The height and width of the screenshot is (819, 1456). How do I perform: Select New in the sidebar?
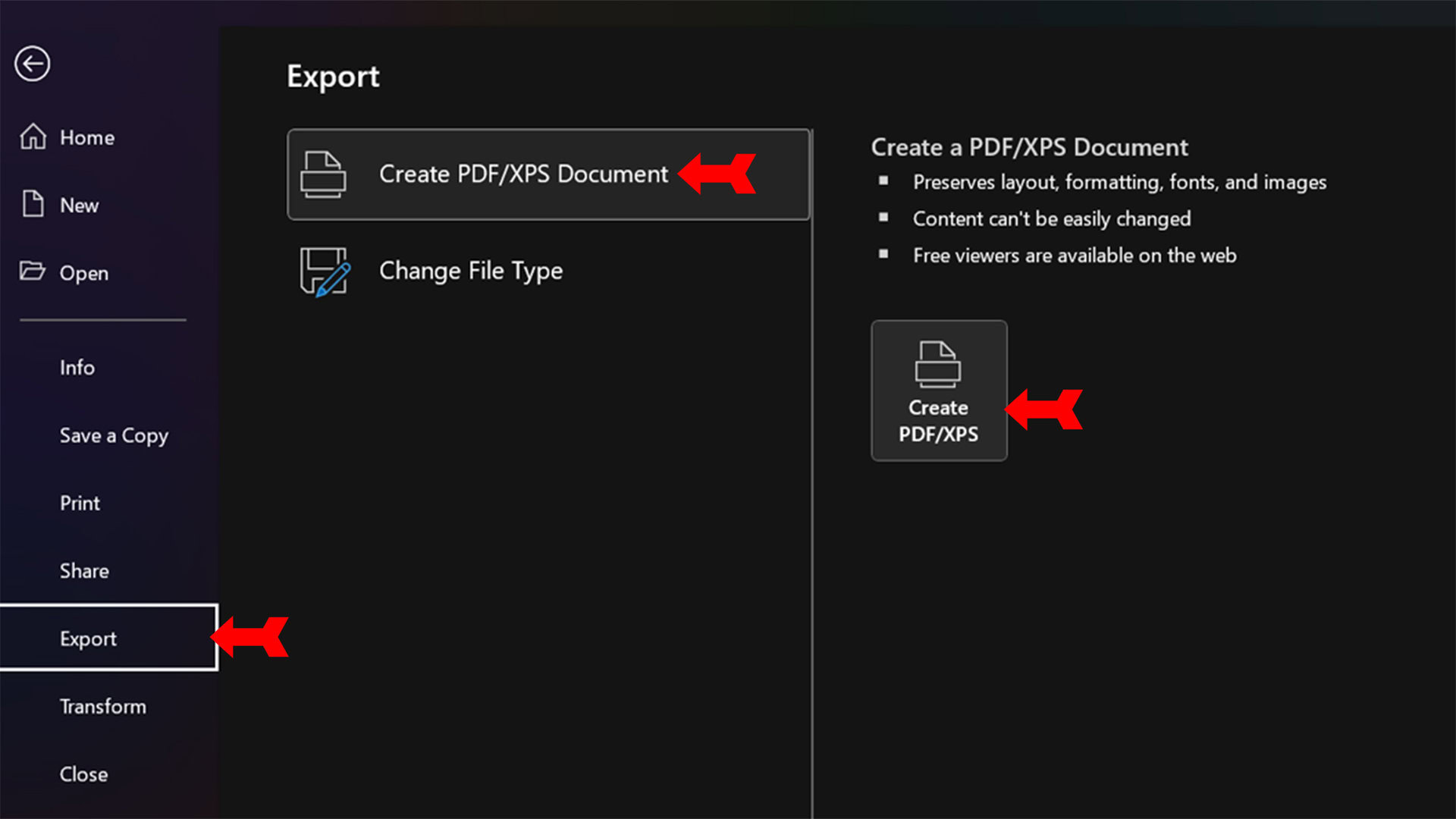click(x=79, y=206)
